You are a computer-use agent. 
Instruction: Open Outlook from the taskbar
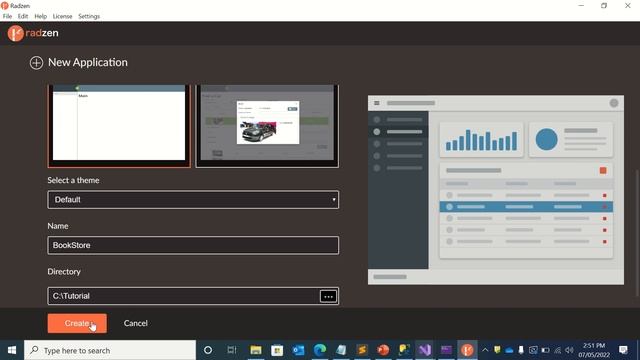click(x=298, y=350)
